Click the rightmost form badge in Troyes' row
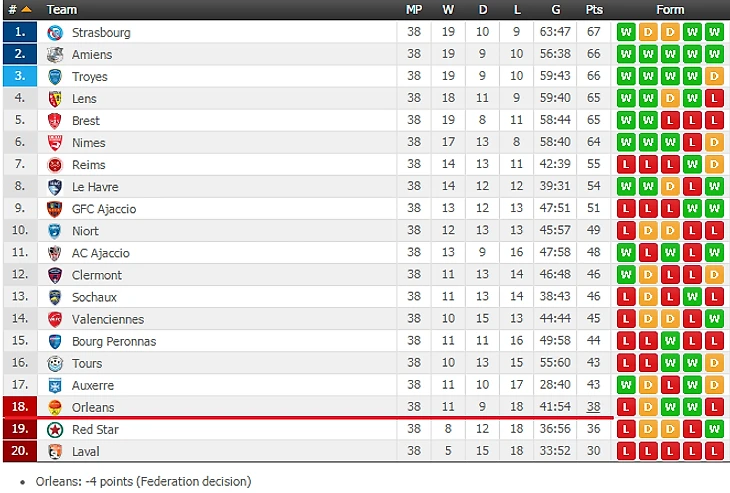Image resolution: width=730 pixels, height=493 pixels. [714, 76]
